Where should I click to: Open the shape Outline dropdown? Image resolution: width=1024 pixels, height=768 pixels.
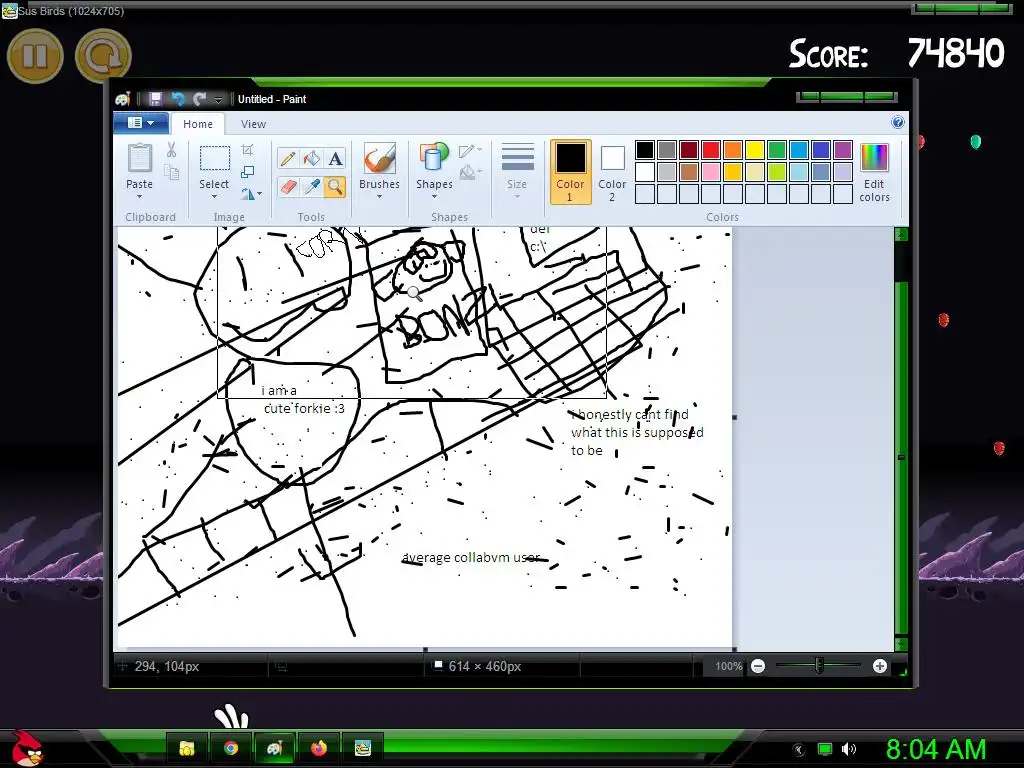pos(470,151)
